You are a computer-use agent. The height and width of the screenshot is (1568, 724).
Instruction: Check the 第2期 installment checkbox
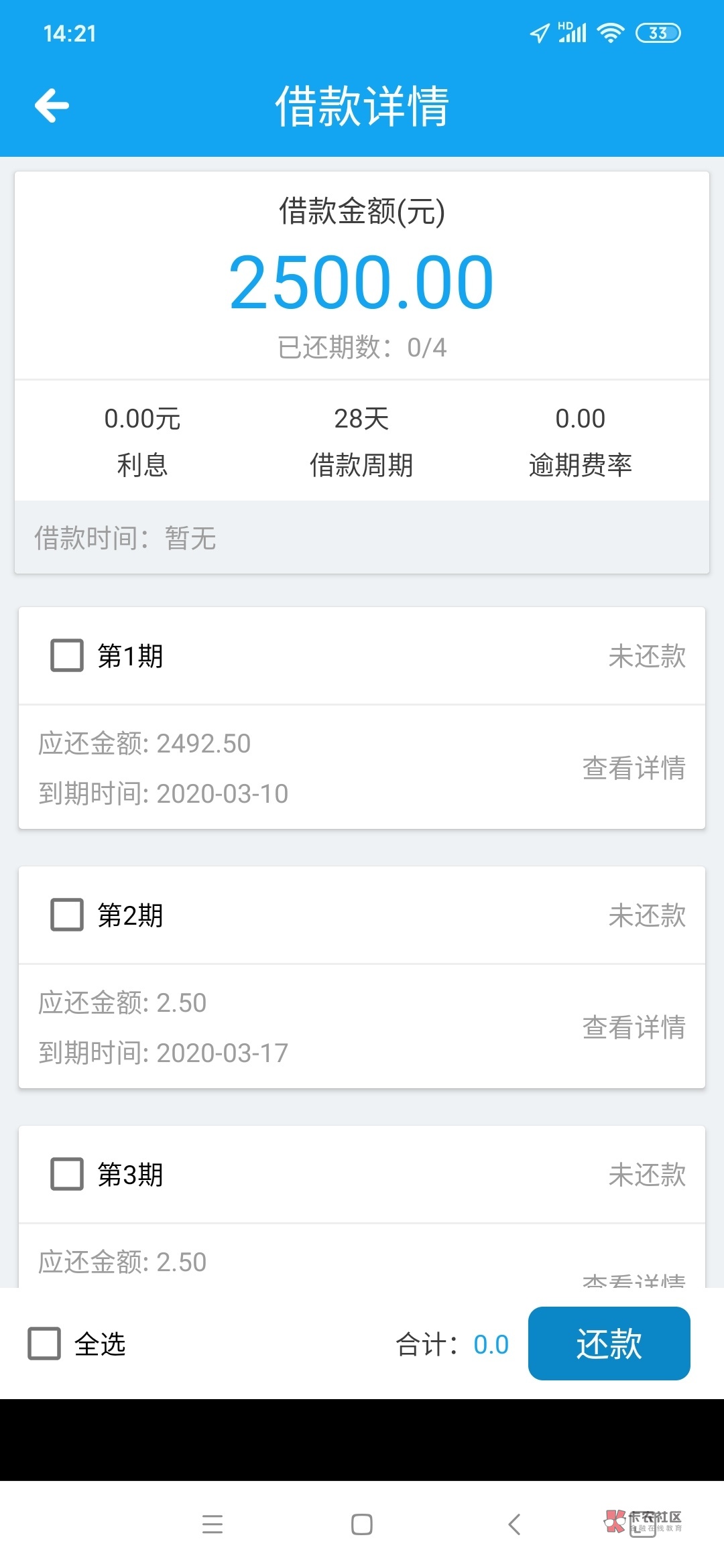tap(67, 915)
